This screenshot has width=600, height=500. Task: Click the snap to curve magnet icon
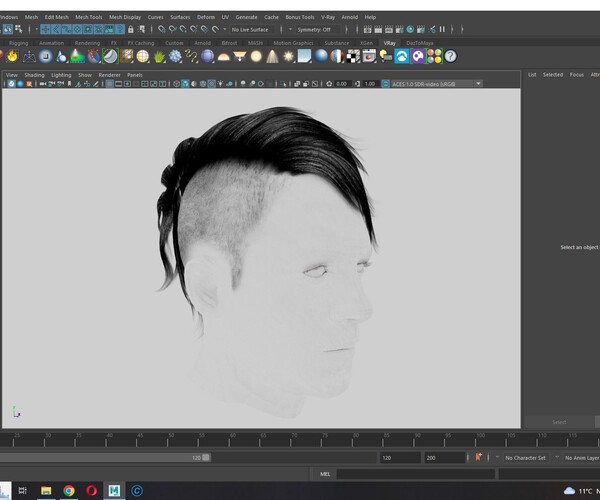[172, 29]
